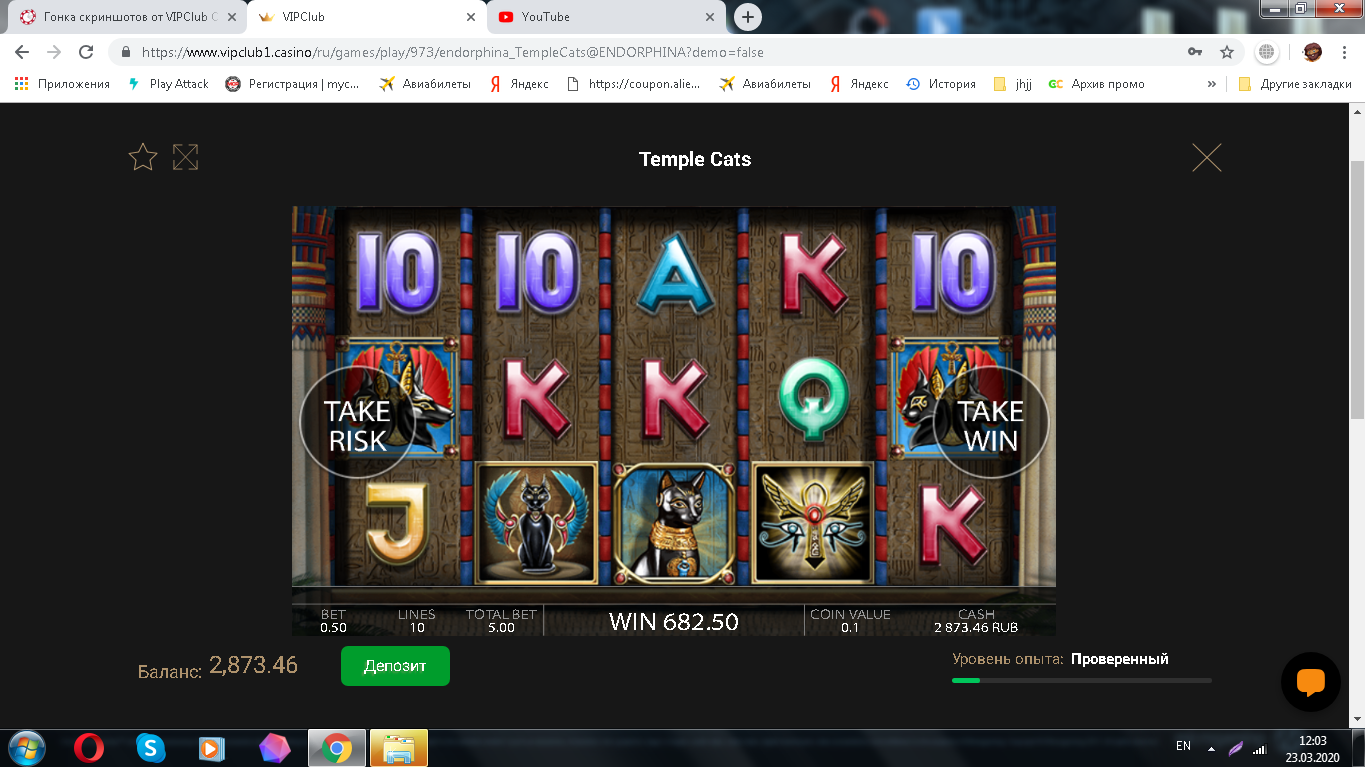Click the green Депозит button
Image resolution: width=1365 pixels, height=767 pixels.
[395, 666]
